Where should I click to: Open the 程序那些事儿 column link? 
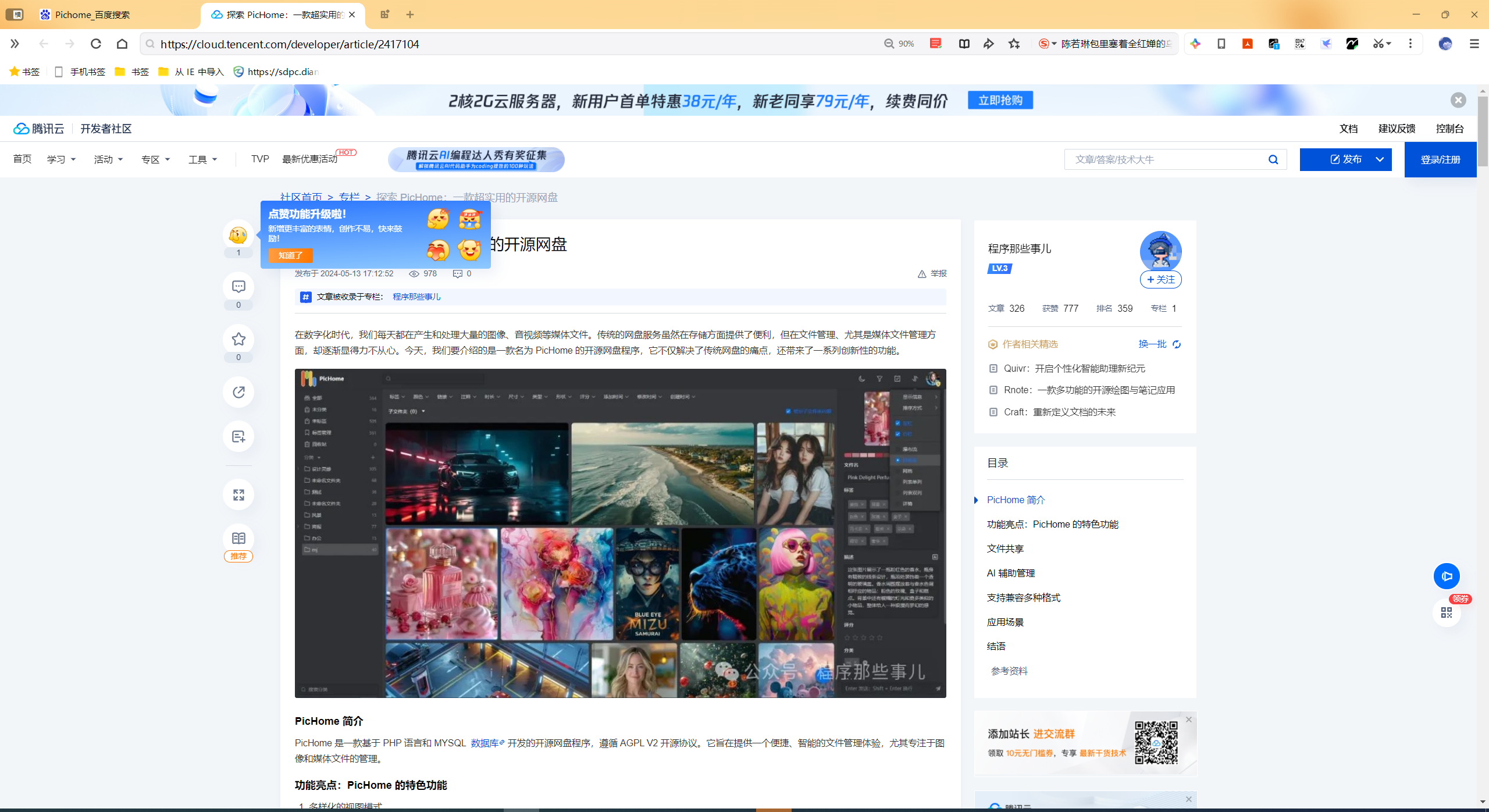(416, 297)
